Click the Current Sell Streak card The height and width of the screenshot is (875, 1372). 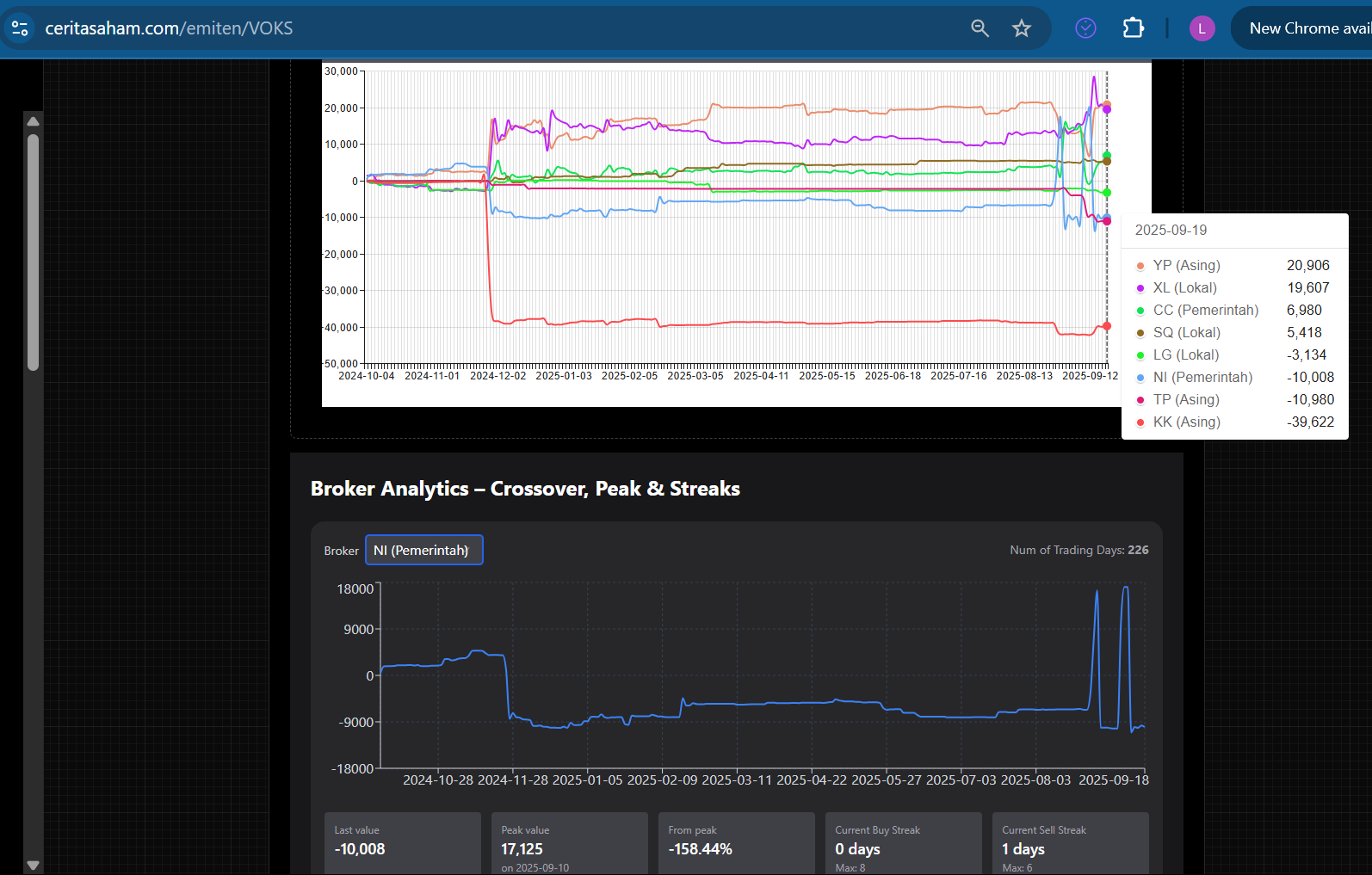[x=1070, y=843]
